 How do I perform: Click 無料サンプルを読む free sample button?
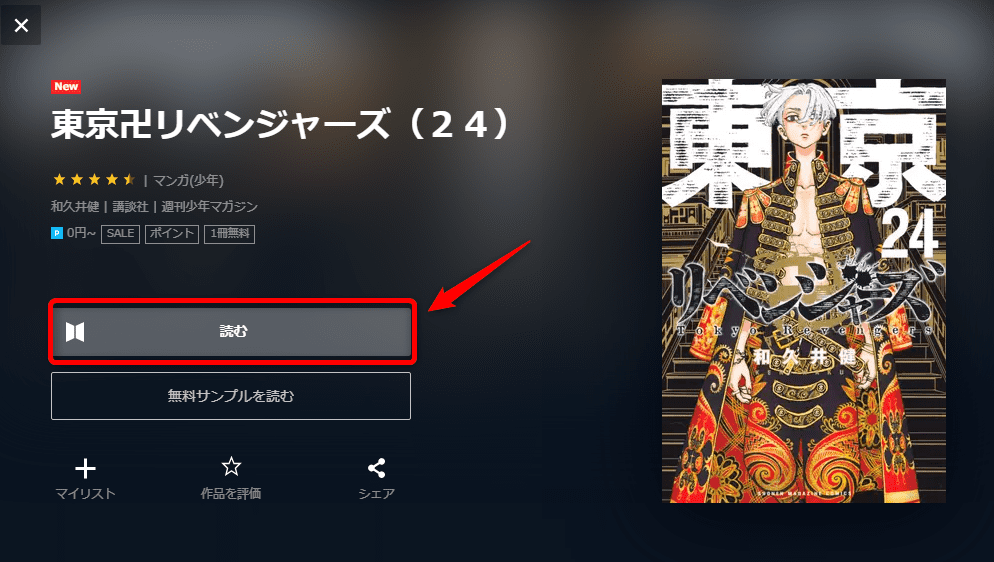click(x=231, y=396)
